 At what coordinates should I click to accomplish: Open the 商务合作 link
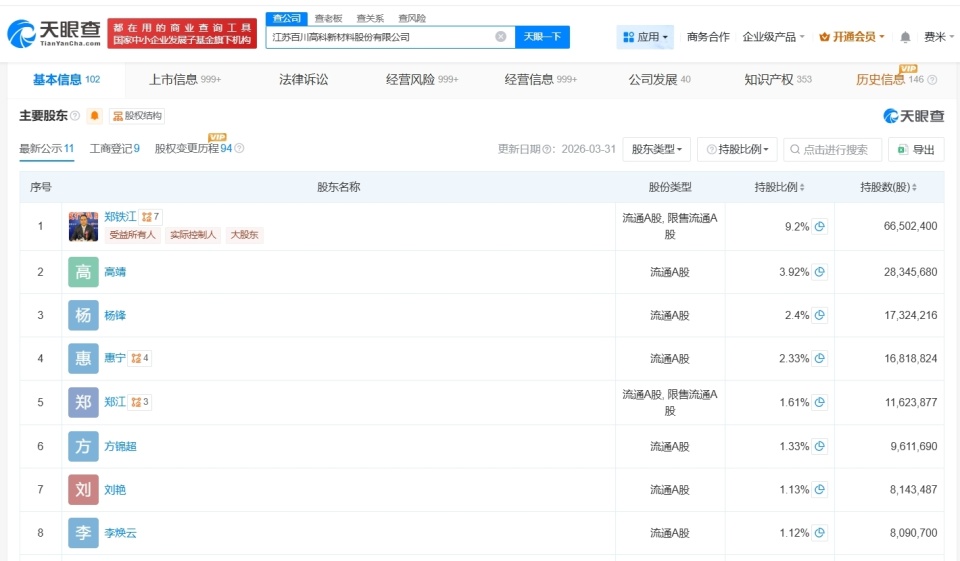708,37
